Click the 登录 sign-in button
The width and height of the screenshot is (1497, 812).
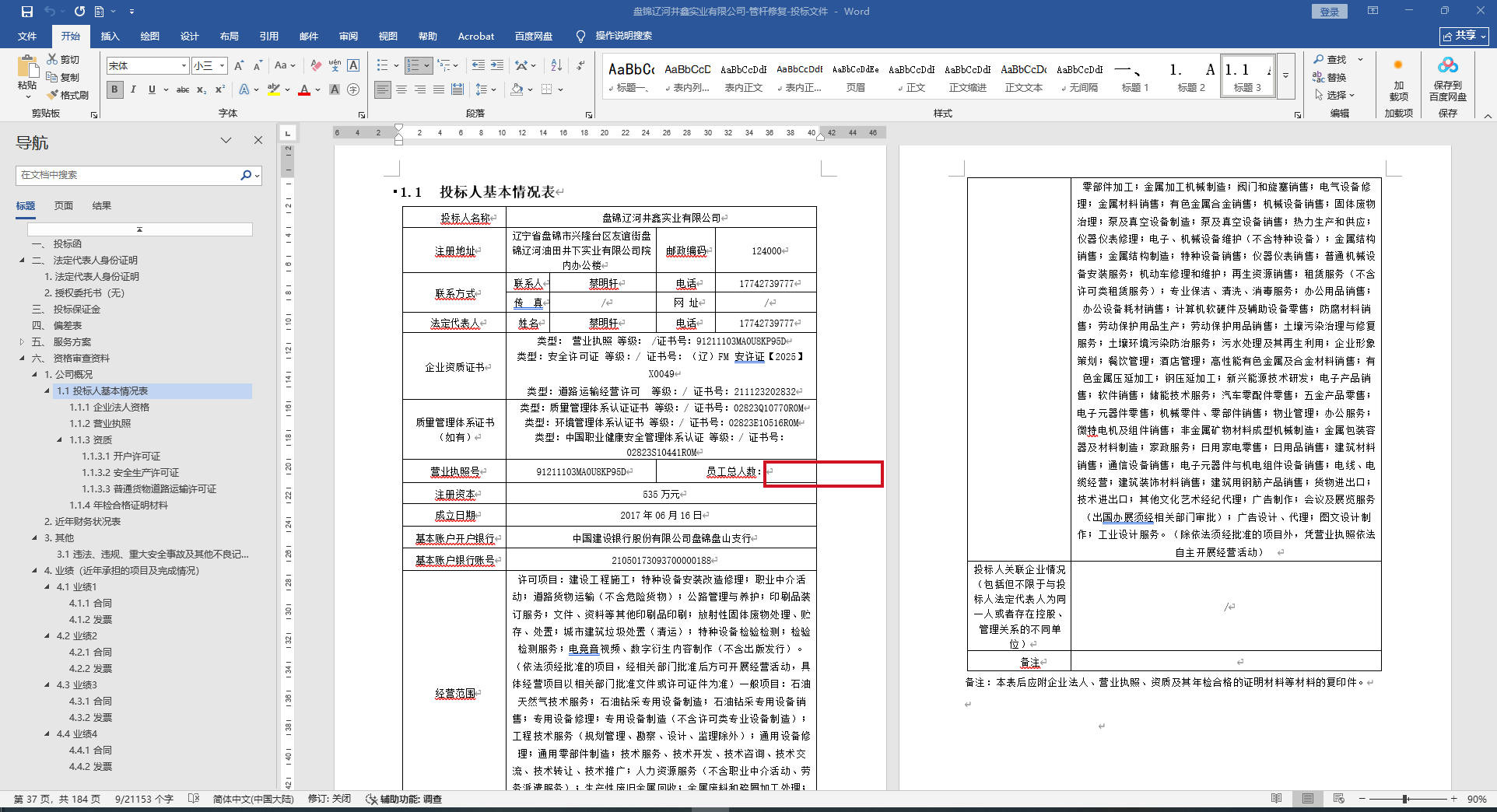[x=1329, y=12]
